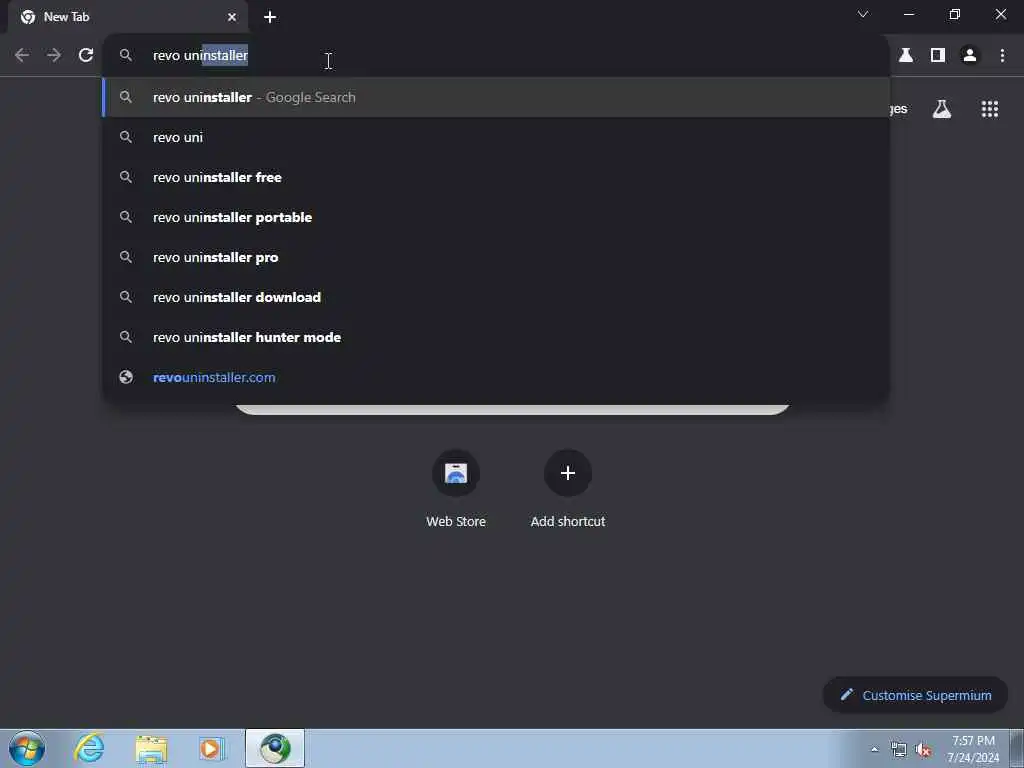Click into the address bar text field
The image size is (1024, 768).
pyautogui.click(x=496, y=56)
